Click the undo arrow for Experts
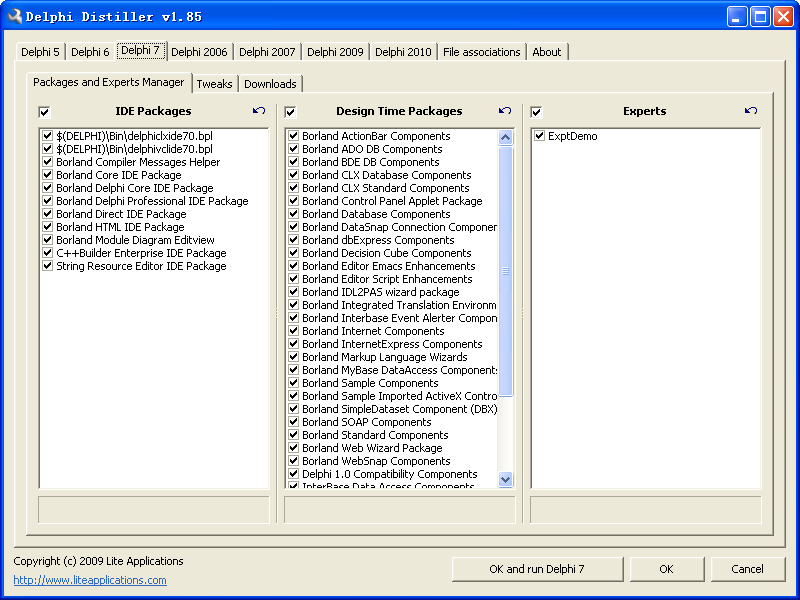This screenshot has height=600, width=800. tap(751, 111)
